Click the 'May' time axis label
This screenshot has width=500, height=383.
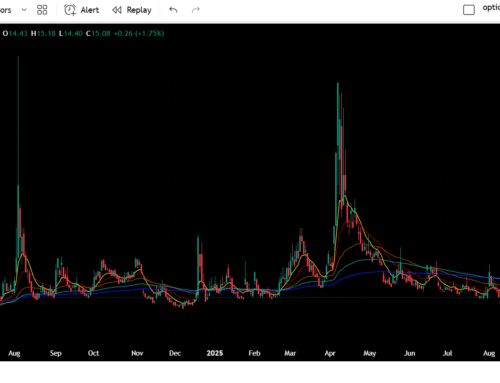(x=370, y=353)
